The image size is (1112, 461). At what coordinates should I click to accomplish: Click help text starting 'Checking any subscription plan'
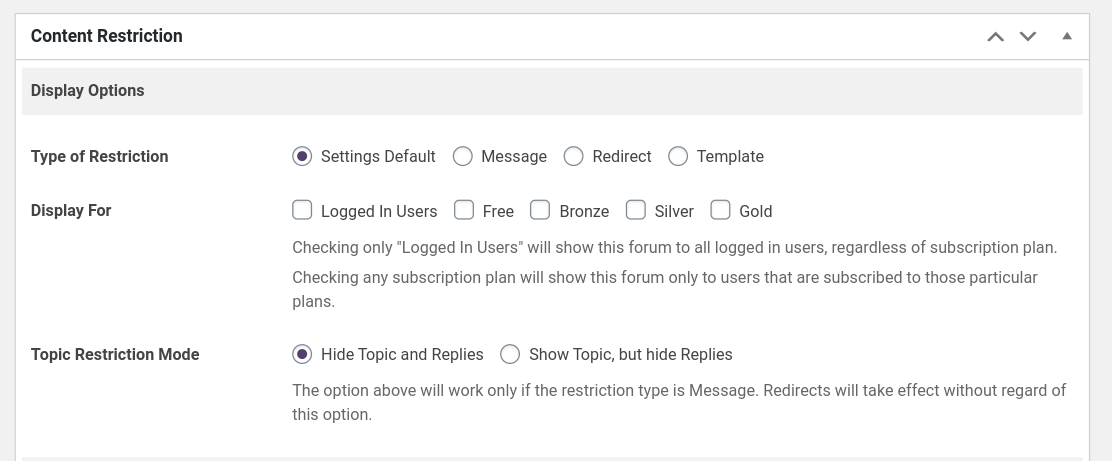point(665,289)
